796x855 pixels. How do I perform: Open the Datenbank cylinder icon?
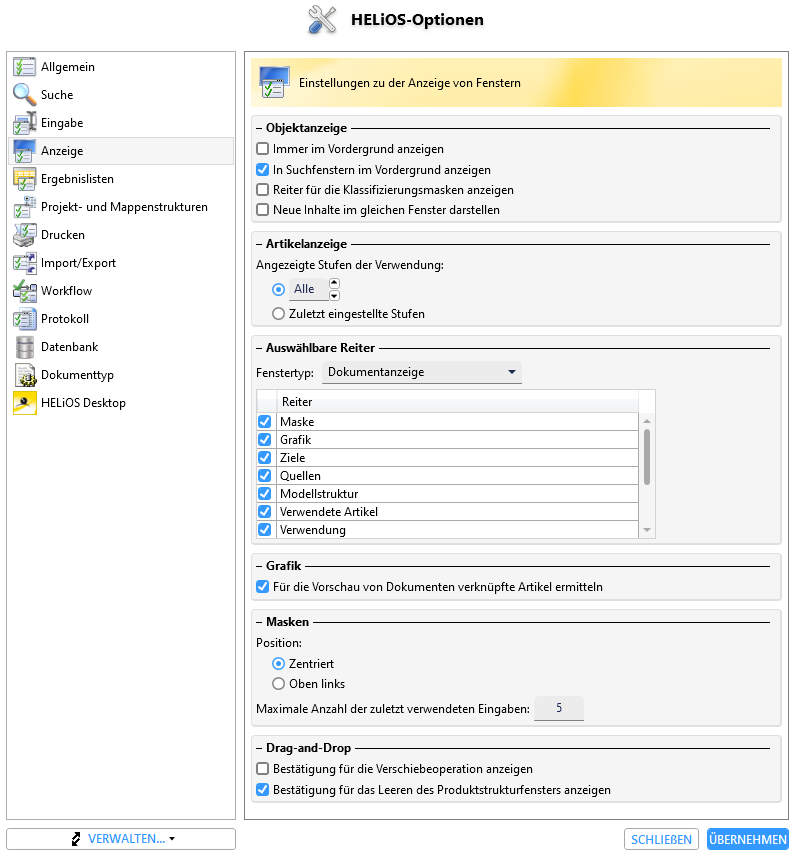tap(25, 347)
